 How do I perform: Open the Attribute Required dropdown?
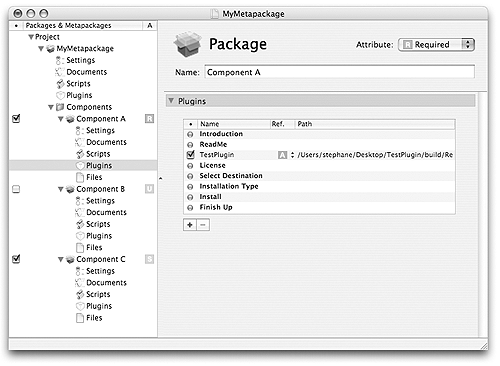436,45
